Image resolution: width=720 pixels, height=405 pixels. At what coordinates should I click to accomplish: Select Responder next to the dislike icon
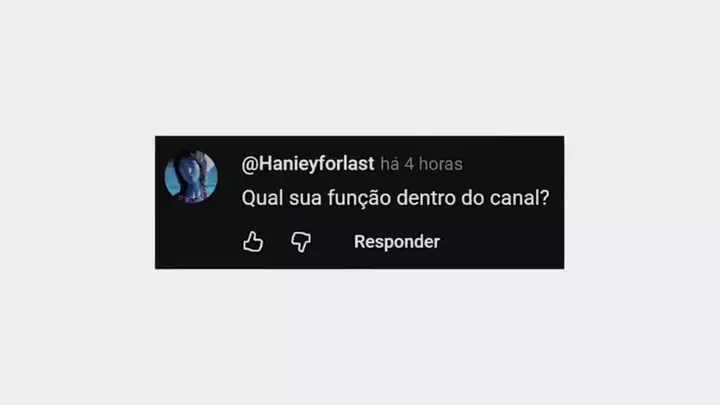(397, 242)
